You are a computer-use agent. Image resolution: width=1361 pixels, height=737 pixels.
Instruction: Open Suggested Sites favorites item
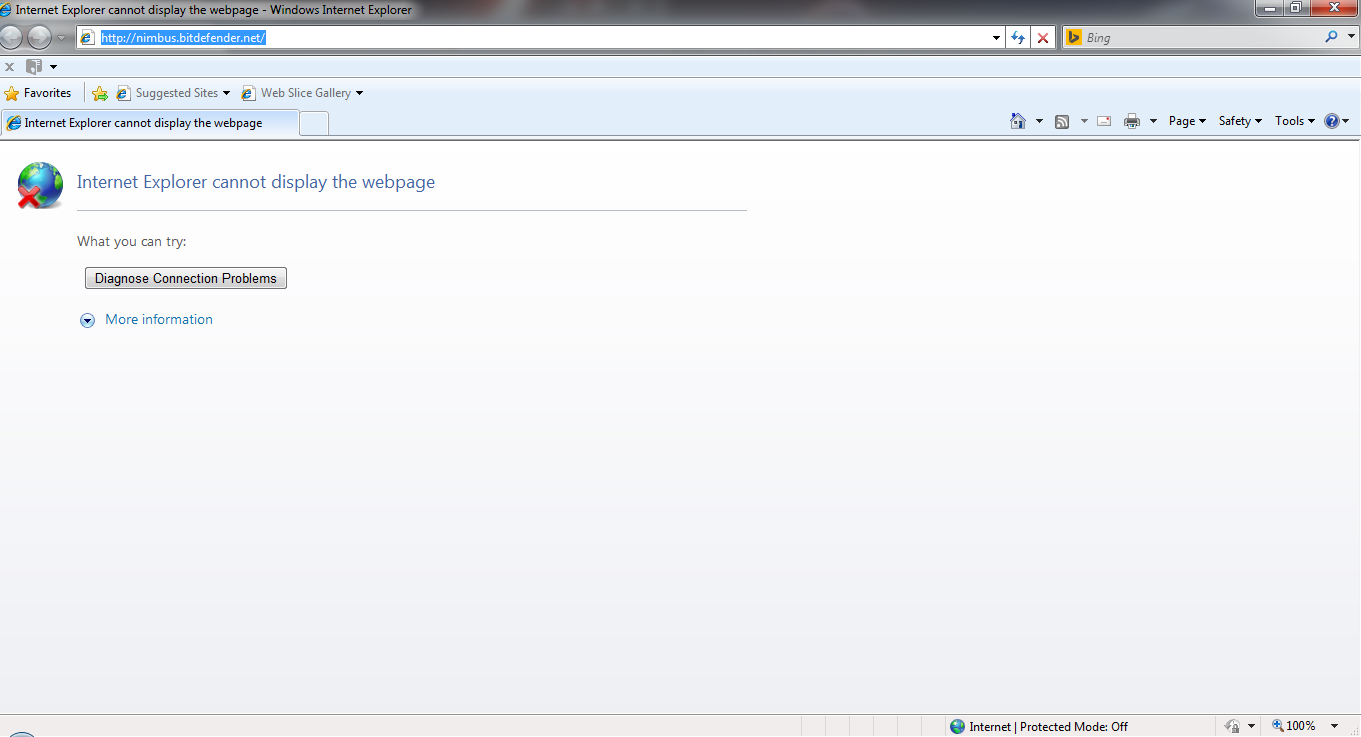pos(173,93)
